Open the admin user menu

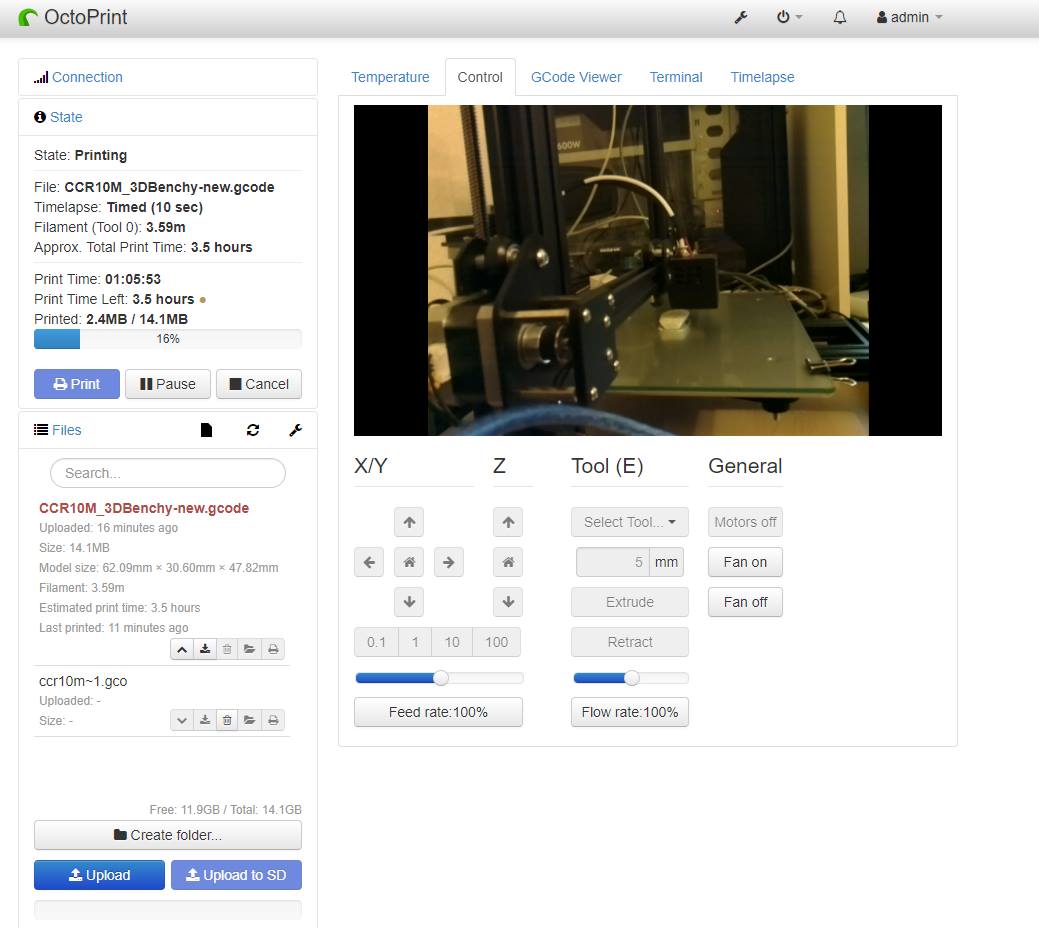point(907,17)
